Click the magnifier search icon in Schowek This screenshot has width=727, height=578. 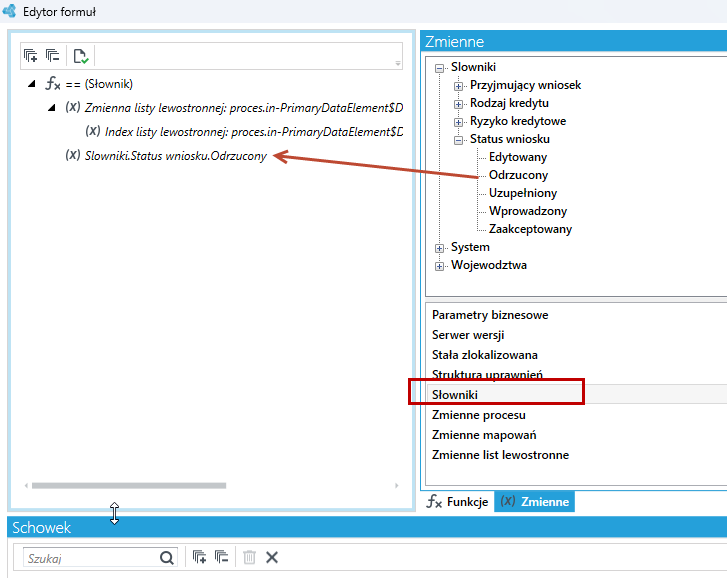[x=167, y=558]
